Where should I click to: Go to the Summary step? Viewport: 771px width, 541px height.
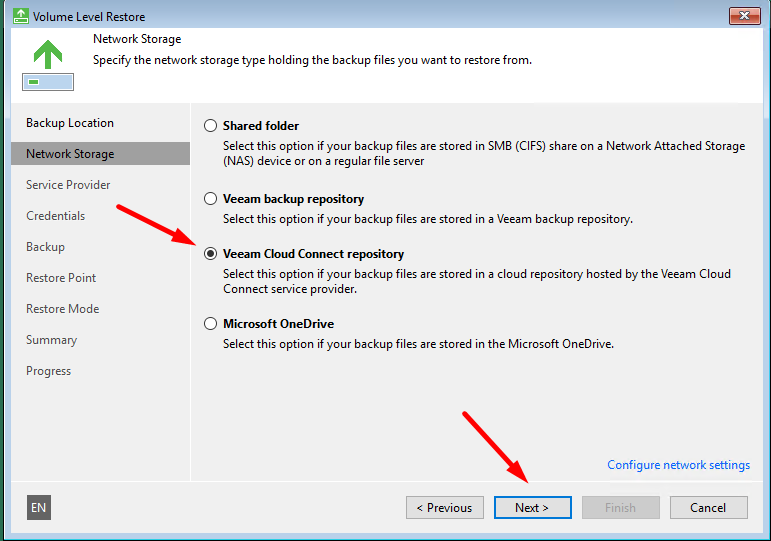(x=52, y=340)
